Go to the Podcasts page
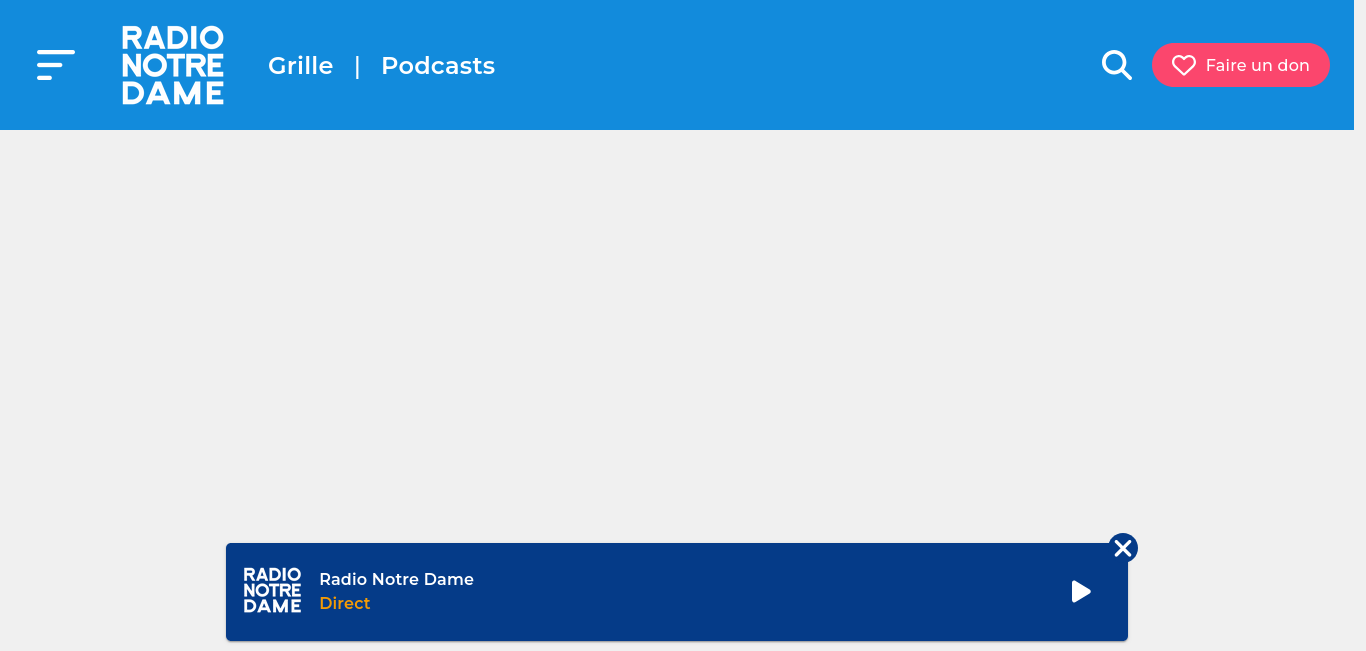This screenshot has width=1366, height=651. [x=438, y=66]
